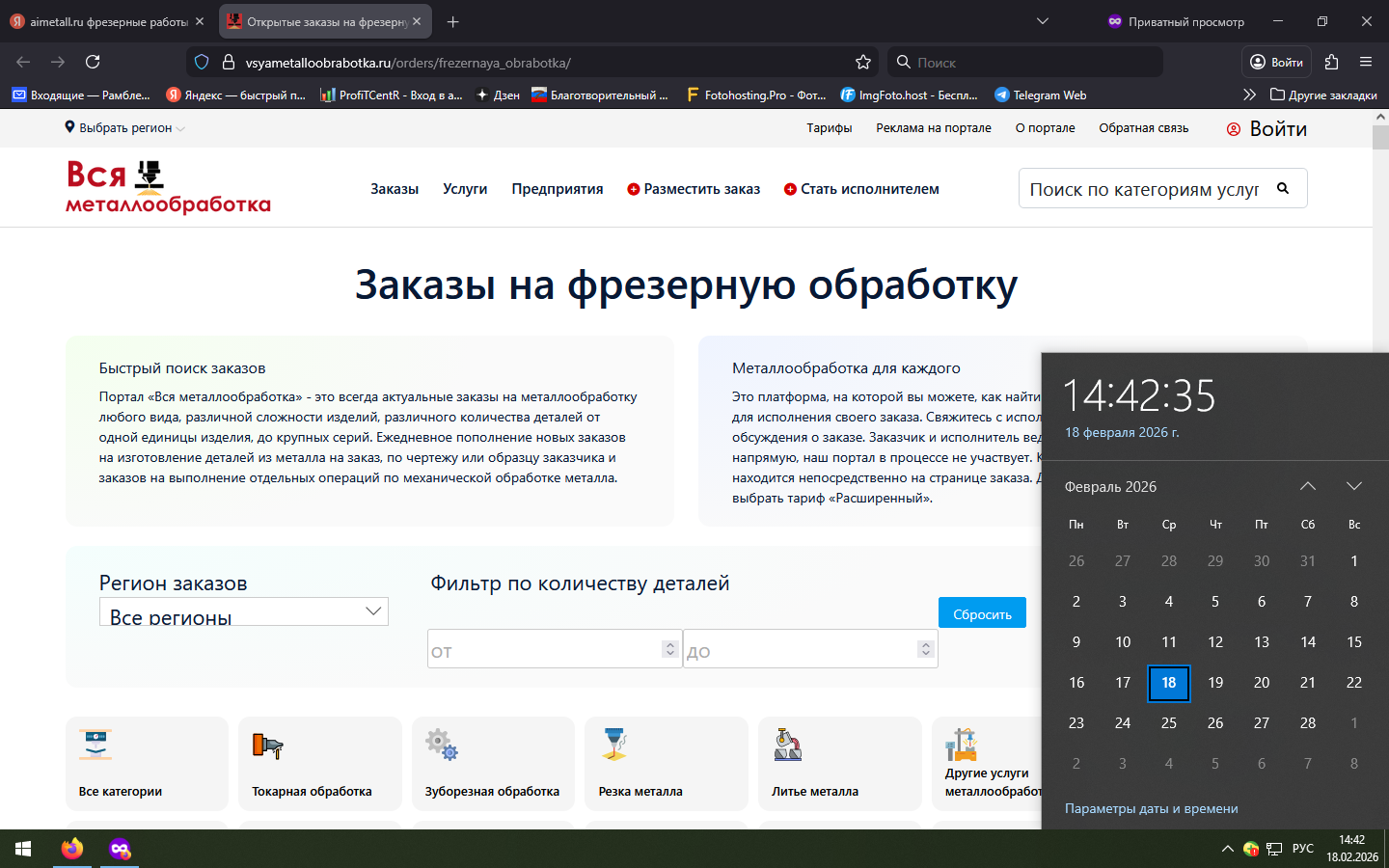The width and height of the screenshot is (1389, 868).
Task: Choose the Резка металла category tile
Action: point(666,763)
